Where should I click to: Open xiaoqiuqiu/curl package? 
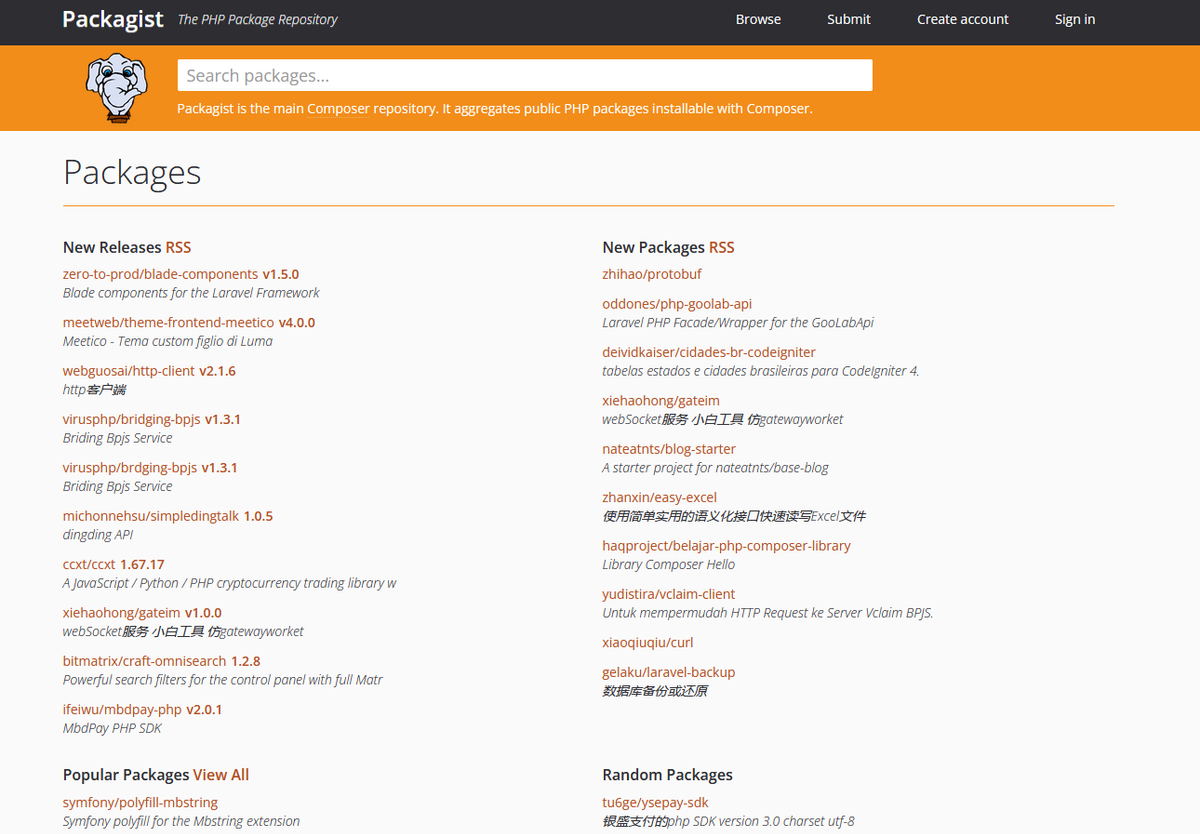648,642
